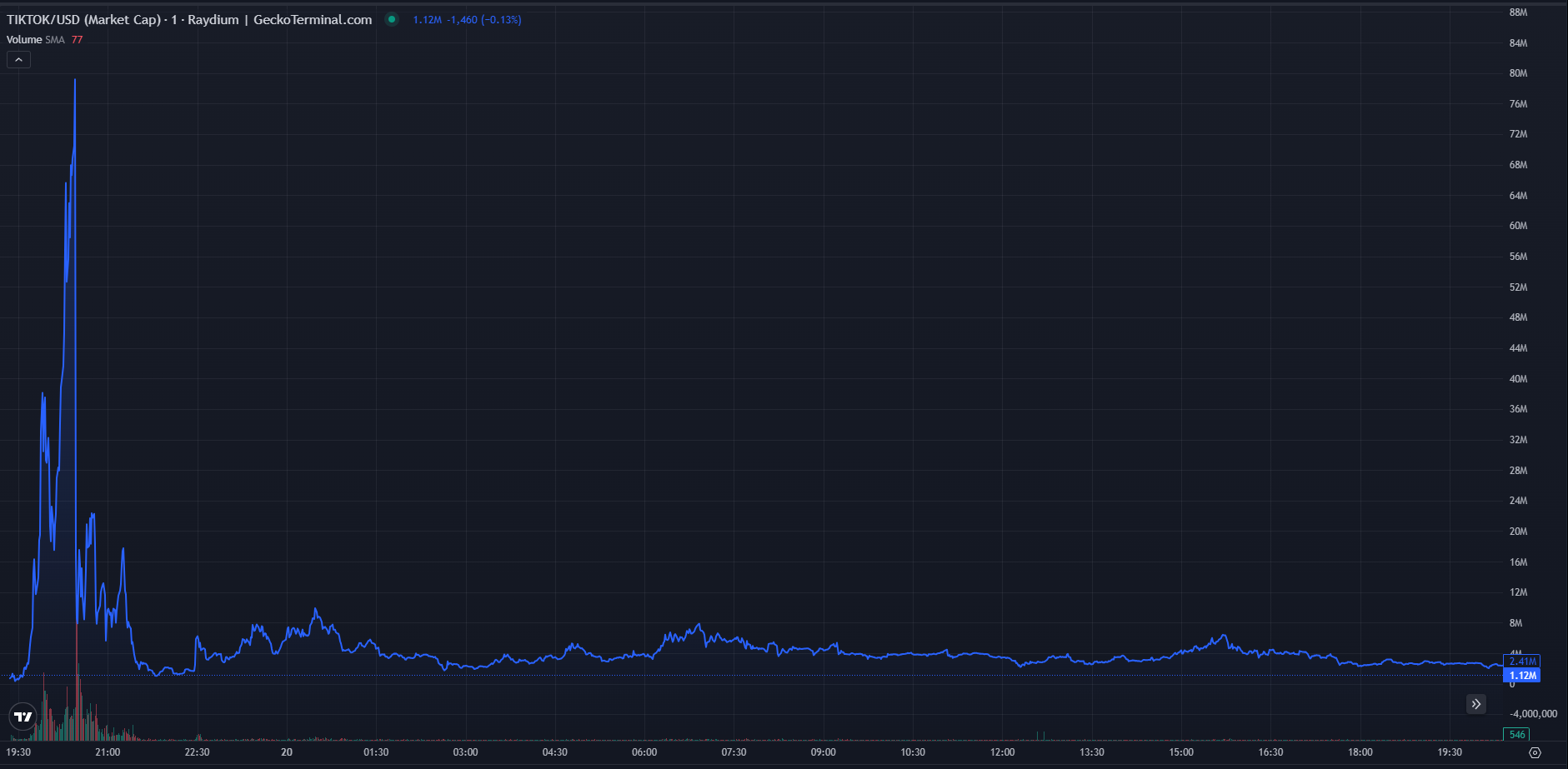Click the peak of the price spike
The height and width of the screenshot is (769, 1568).
pos(75,80)
